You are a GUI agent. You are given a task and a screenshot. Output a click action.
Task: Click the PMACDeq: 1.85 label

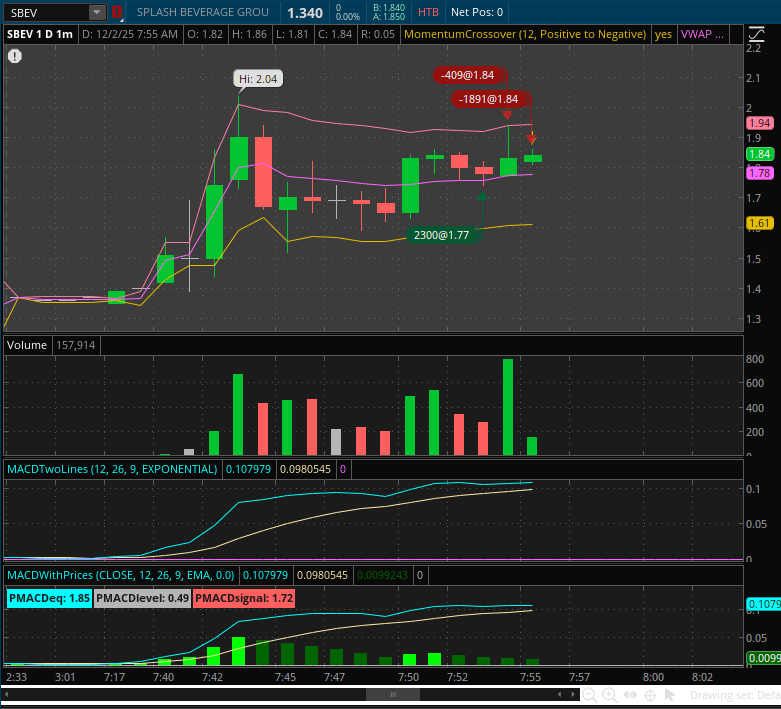click(49, 598)
